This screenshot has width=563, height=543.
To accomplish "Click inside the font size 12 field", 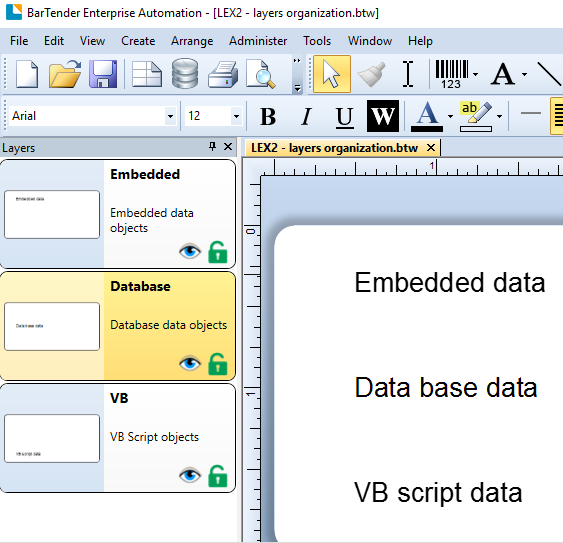I will click(208, 116).
